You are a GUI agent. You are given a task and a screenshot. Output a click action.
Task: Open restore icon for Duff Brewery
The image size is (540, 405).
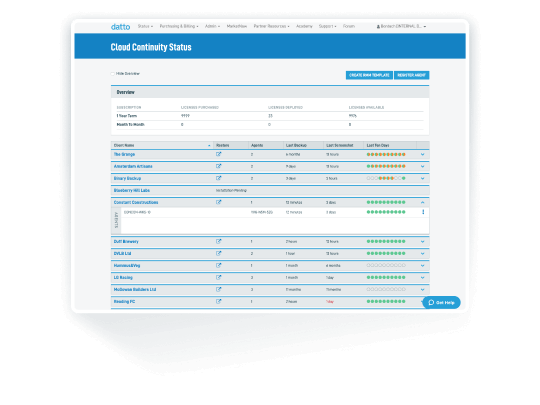tap(218, 241)
